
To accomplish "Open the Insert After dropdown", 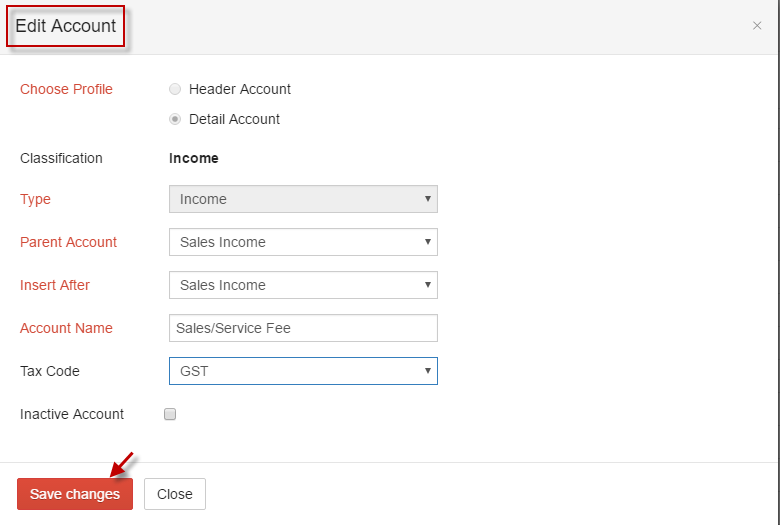I will [x=303, y=285].
